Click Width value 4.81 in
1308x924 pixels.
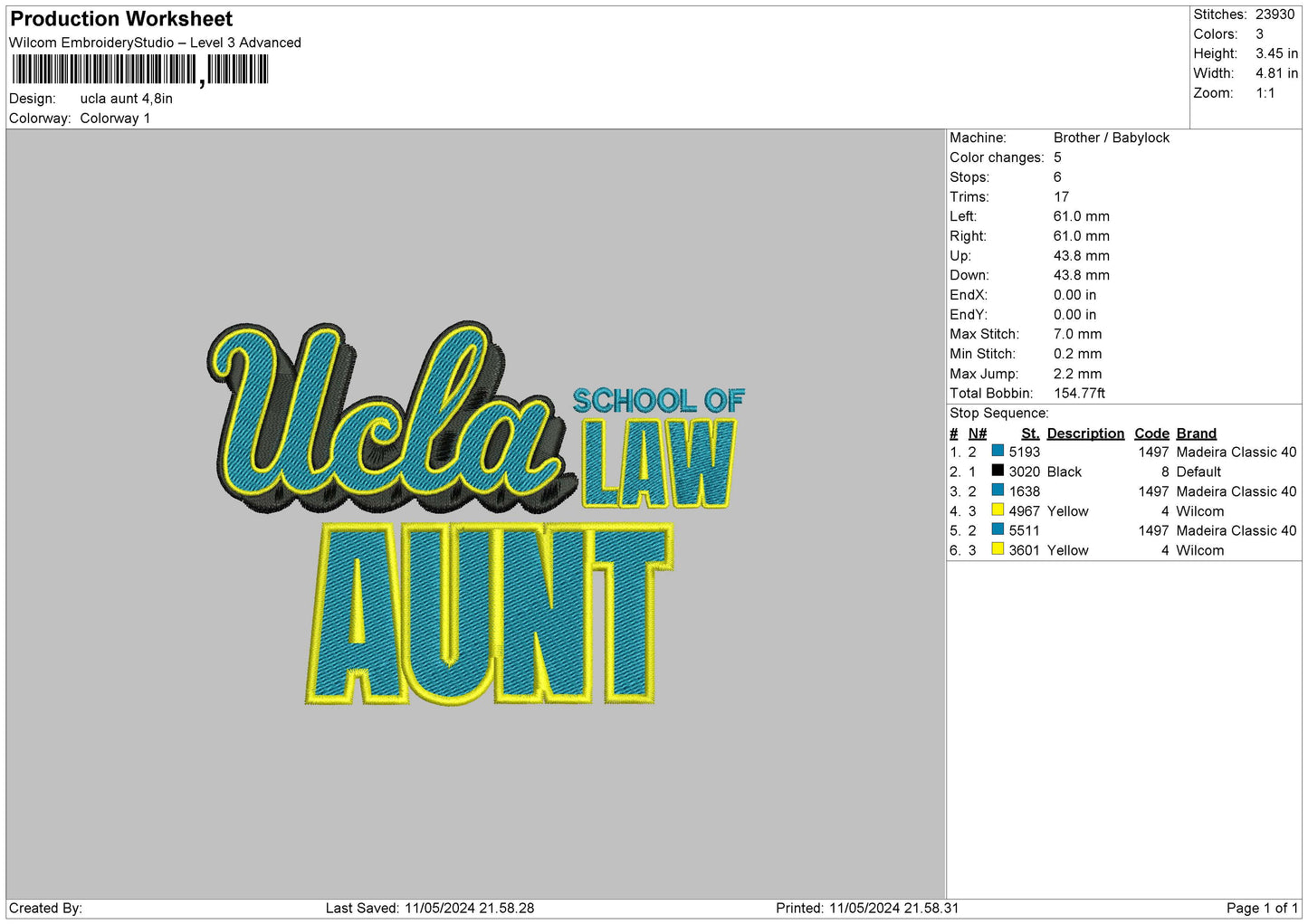(x=1276, y=73)
